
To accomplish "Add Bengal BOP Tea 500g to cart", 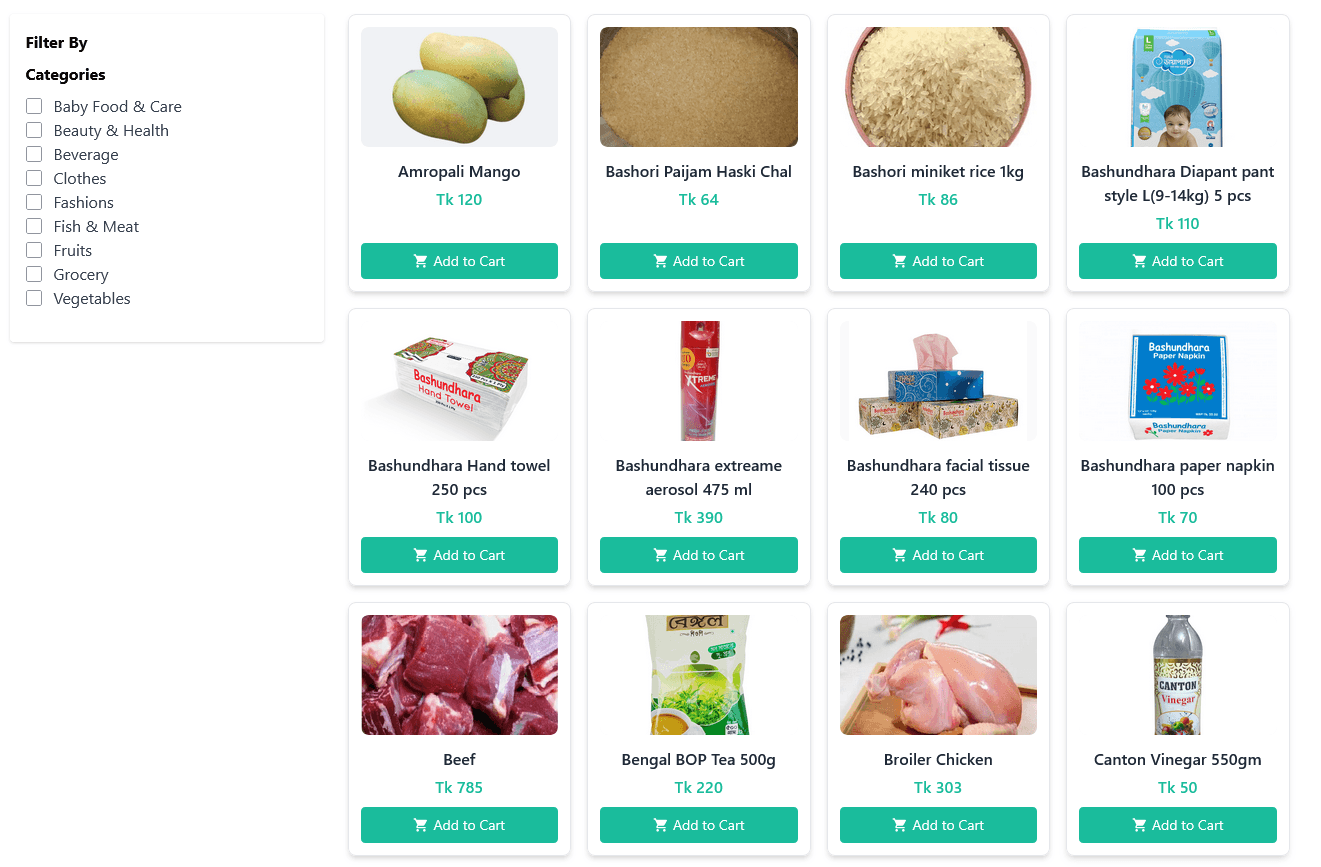I will click(698, 825).
